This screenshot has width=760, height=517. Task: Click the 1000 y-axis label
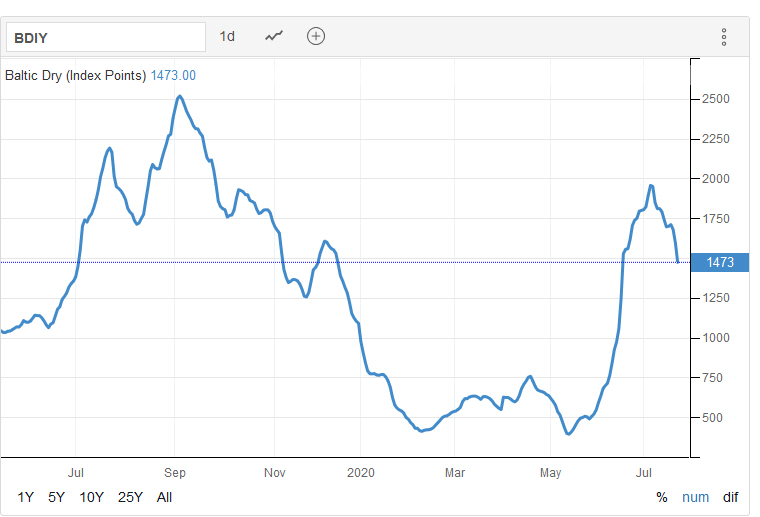coord(715,338)
